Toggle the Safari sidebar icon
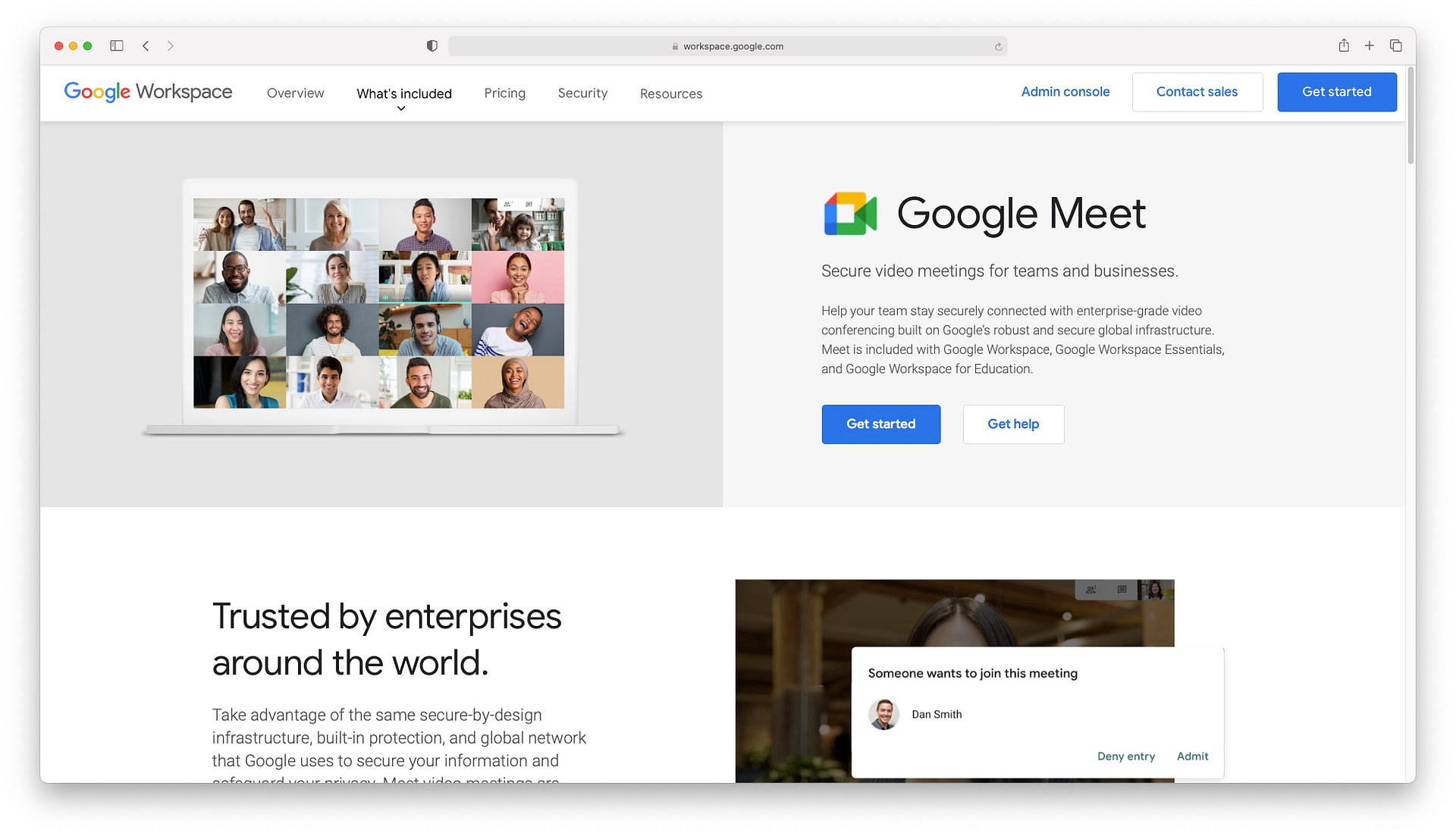 117,45
